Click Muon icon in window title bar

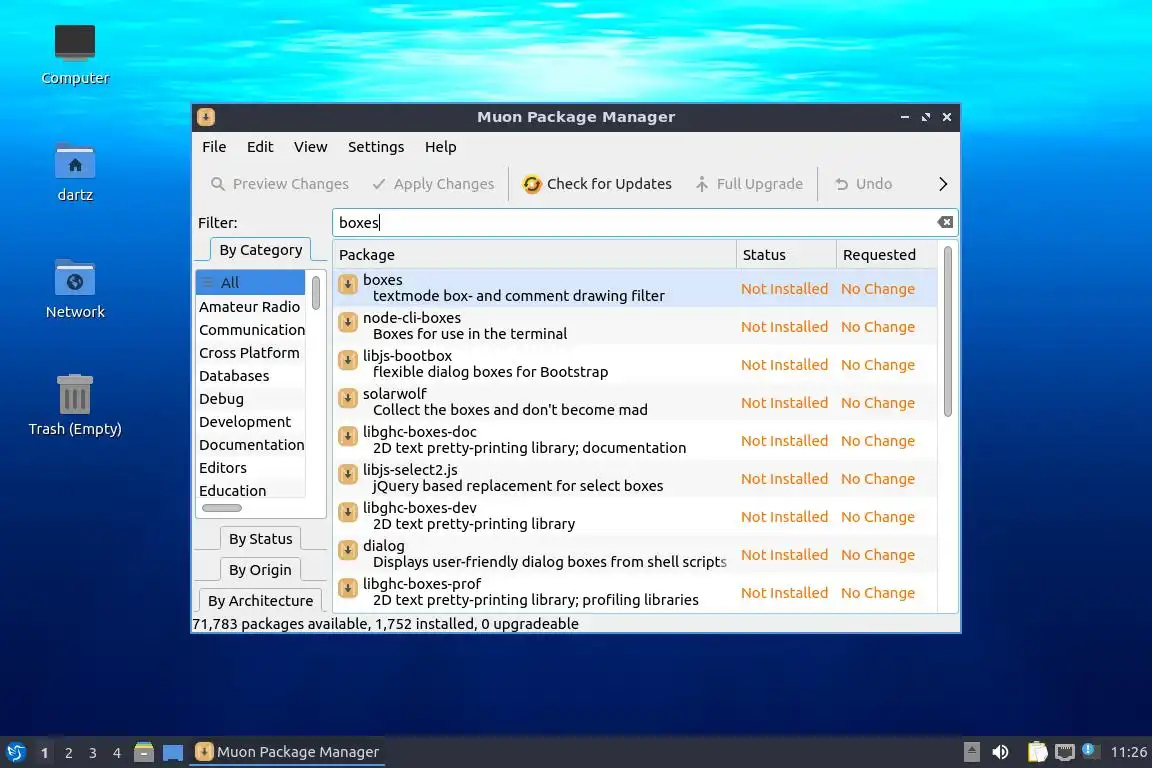206,117
